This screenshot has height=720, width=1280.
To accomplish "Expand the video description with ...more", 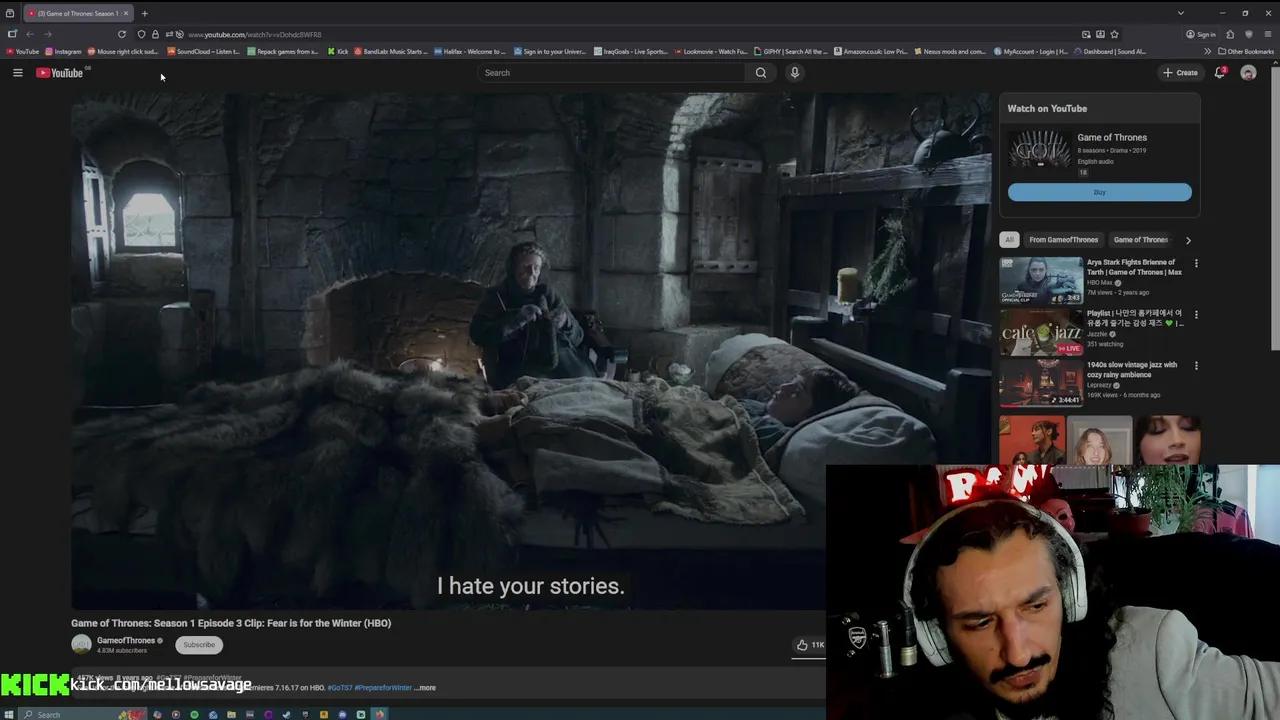I will [x=425, y=688].
